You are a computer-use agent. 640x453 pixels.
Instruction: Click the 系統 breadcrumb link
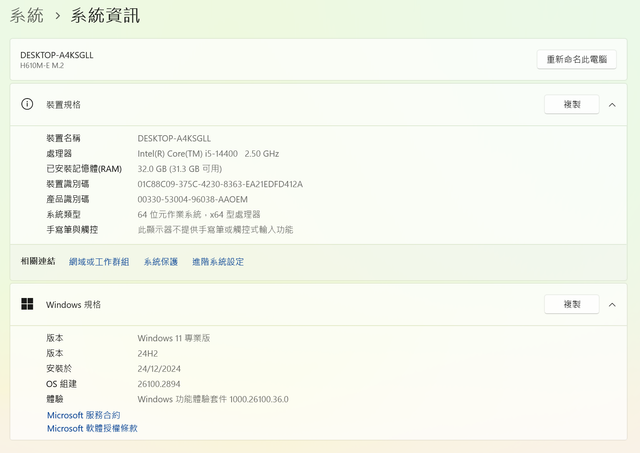(x=27, y=16)
